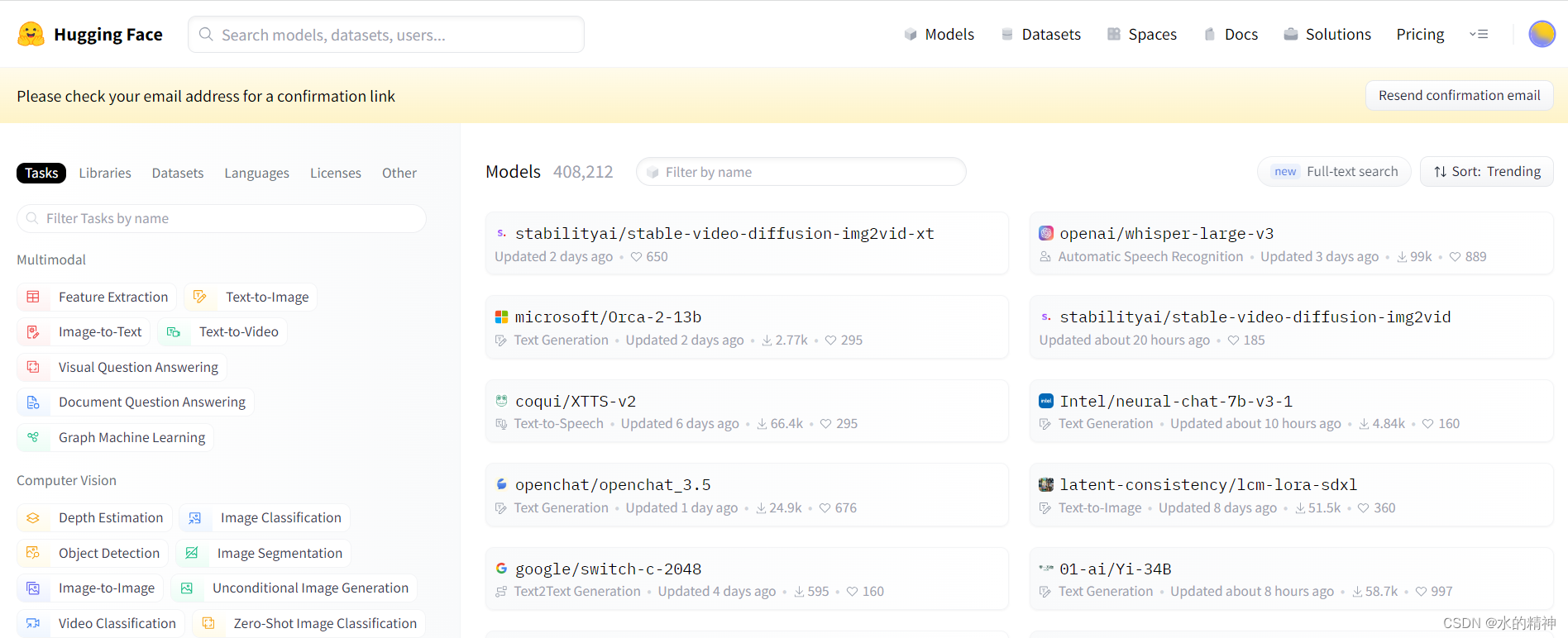This screenshot has width=1568, height=638.
Task: Click the Intel logo on neural-chat card
Action: tap(1046, 401)
